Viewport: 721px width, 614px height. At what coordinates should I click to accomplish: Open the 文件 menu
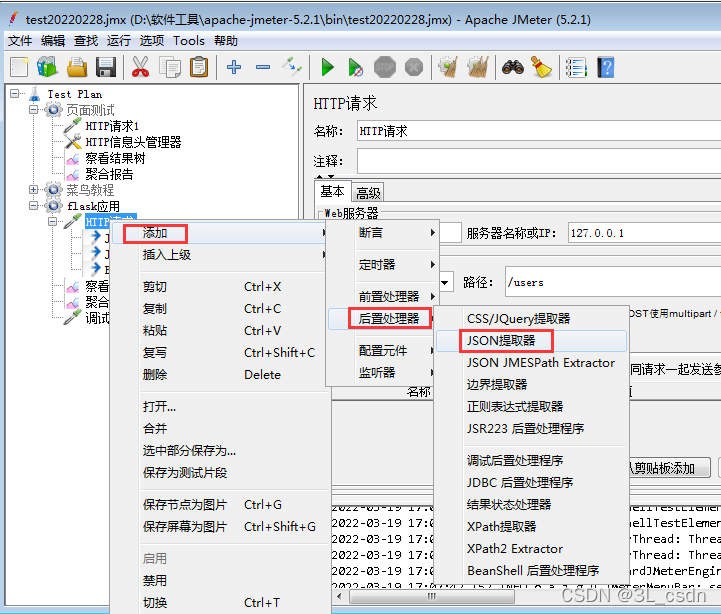[x=20, y=41]
